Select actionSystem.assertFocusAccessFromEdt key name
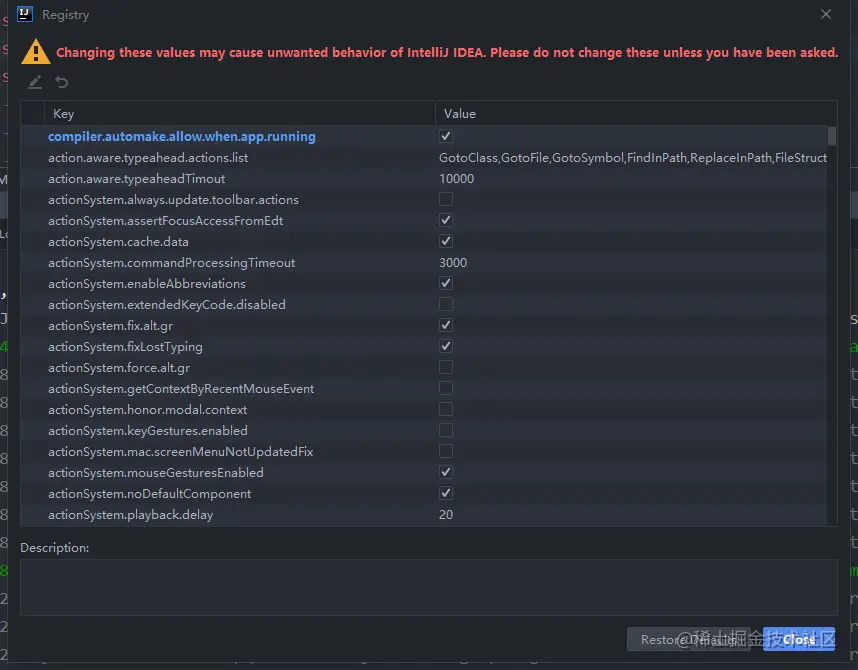Image resolution: width=858 pixels, height=670 pixels. point(165,220)
